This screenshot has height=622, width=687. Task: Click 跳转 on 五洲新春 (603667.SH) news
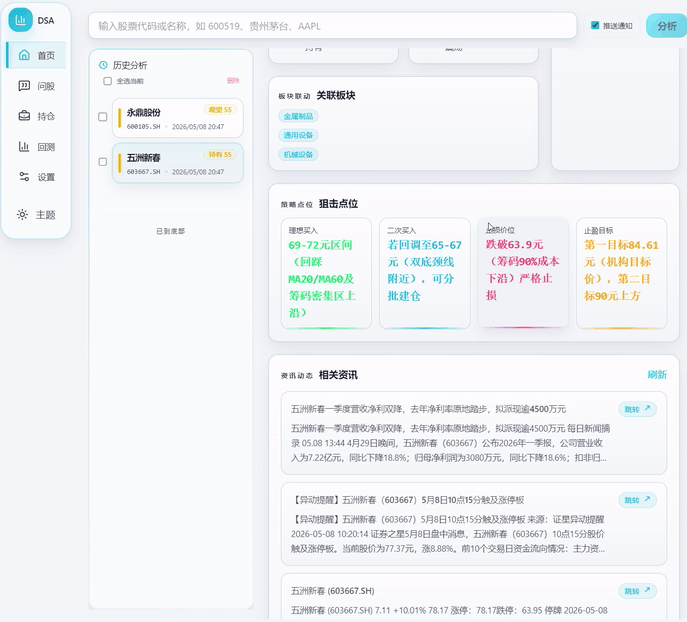[x=637, y=591]
